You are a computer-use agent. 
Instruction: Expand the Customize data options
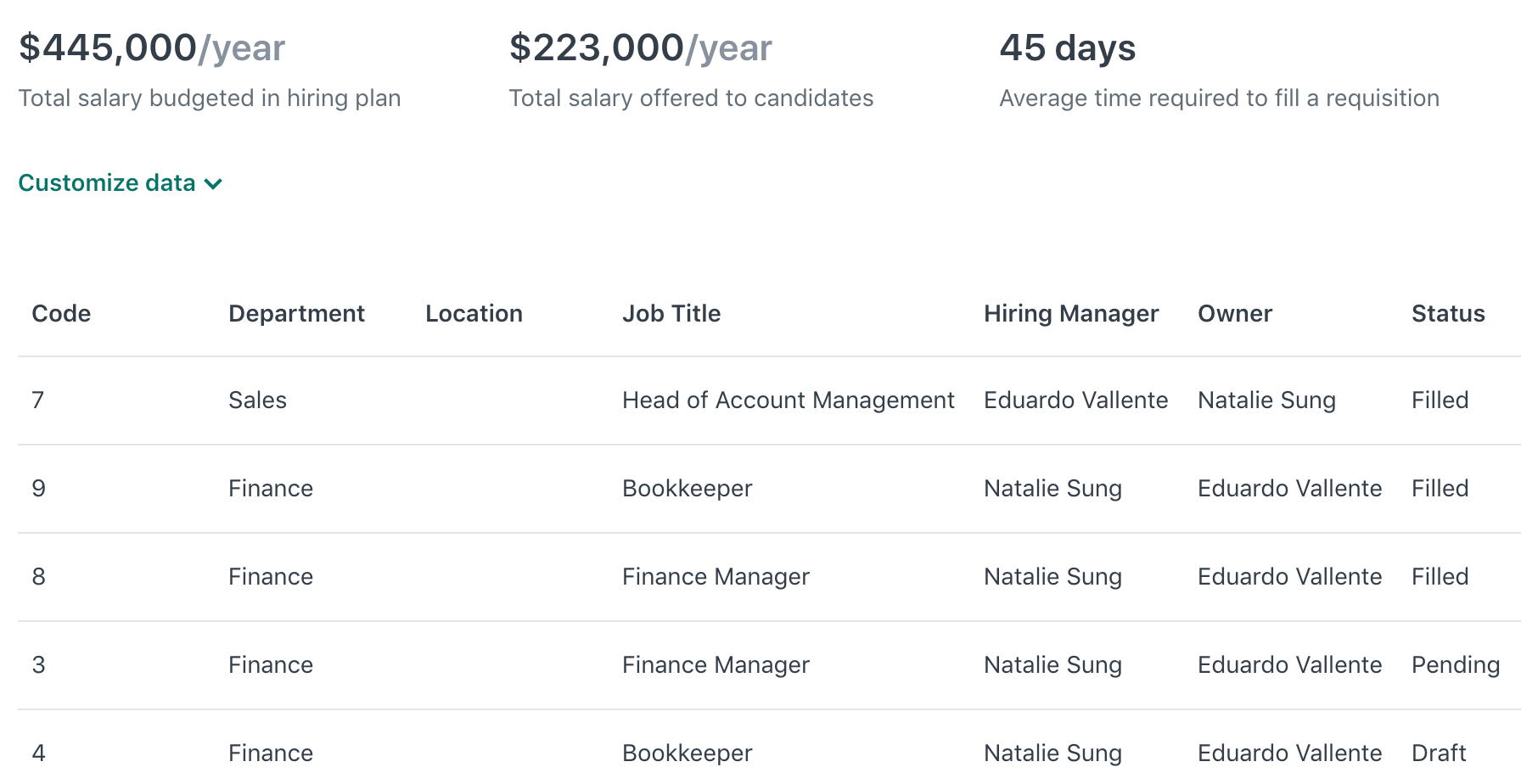point(109,182)
